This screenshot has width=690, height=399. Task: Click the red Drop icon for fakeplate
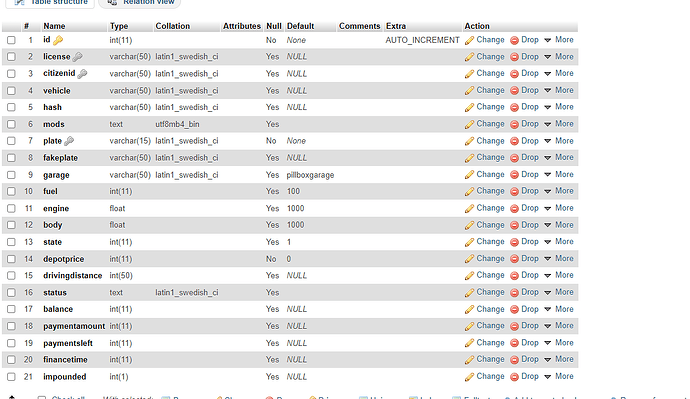click(514, 158)
